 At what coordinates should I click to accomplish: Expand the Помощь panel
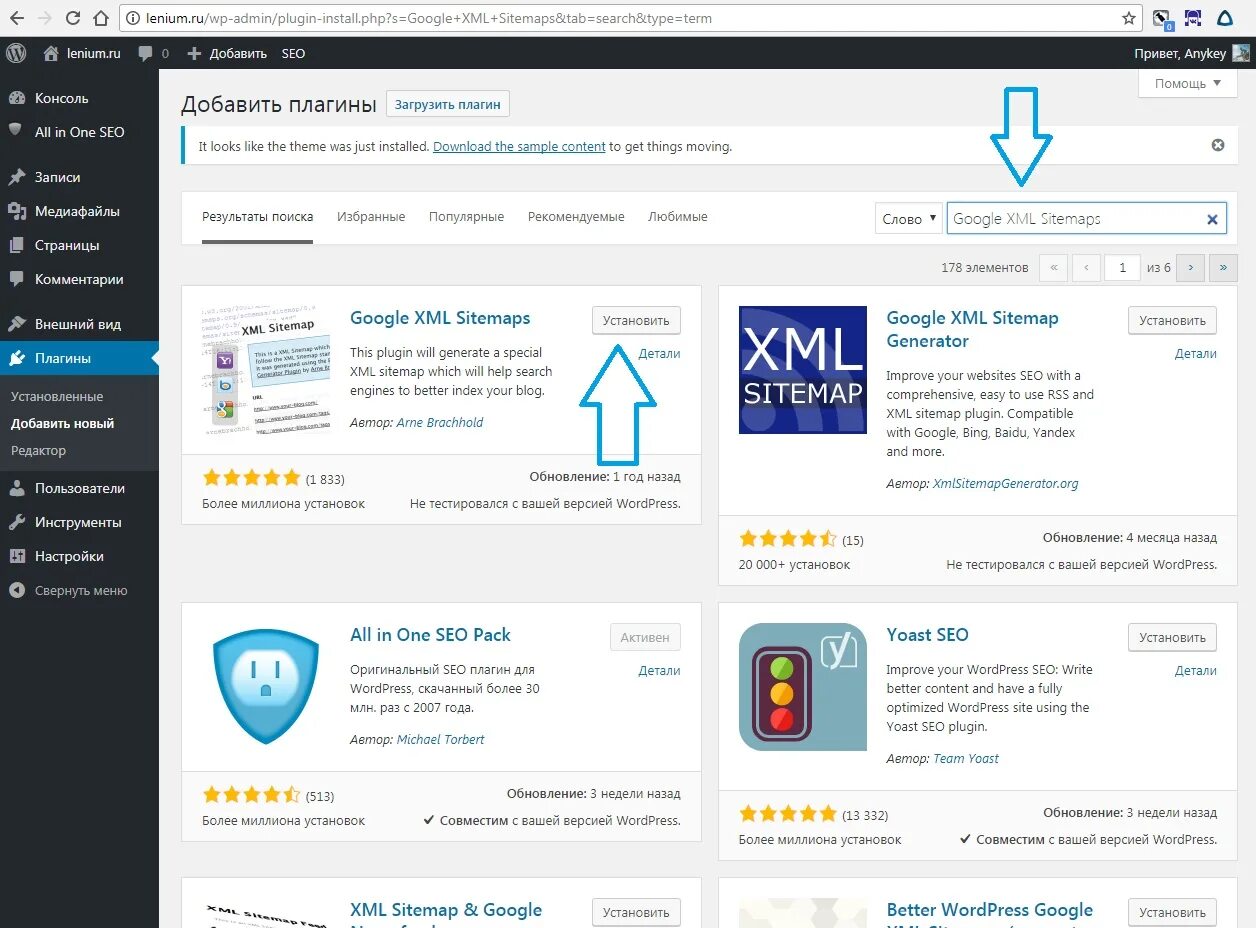tap(1186, 83)
